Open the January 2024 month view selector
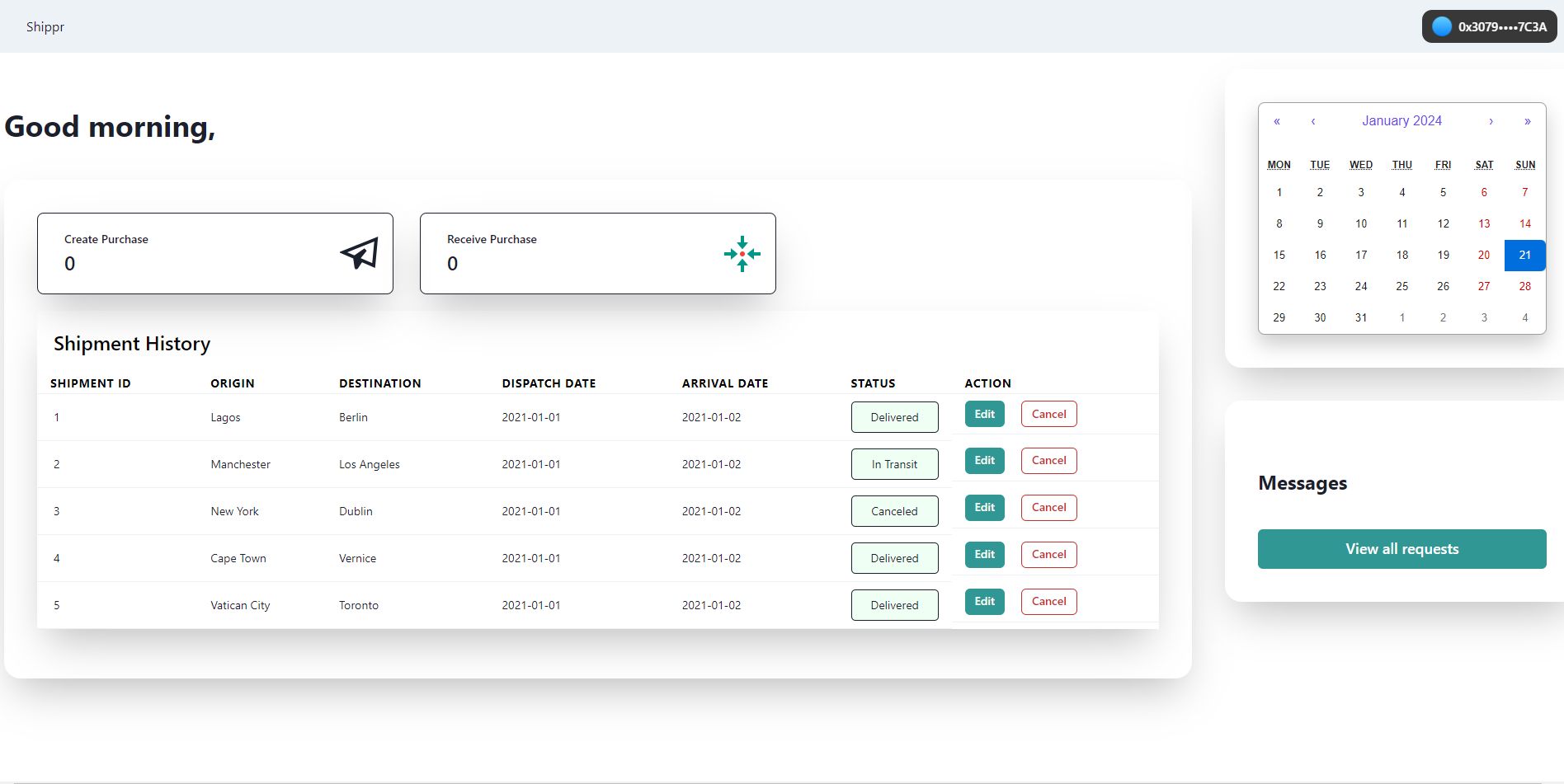Screen dimensions: 1564x784 click(x=1401, y=120)
